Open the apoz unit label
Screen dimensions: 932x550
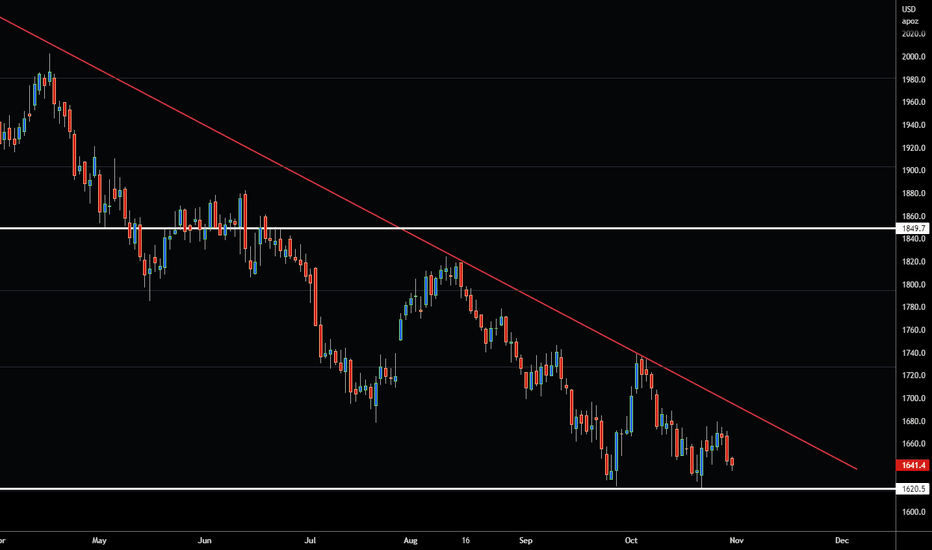910,21
